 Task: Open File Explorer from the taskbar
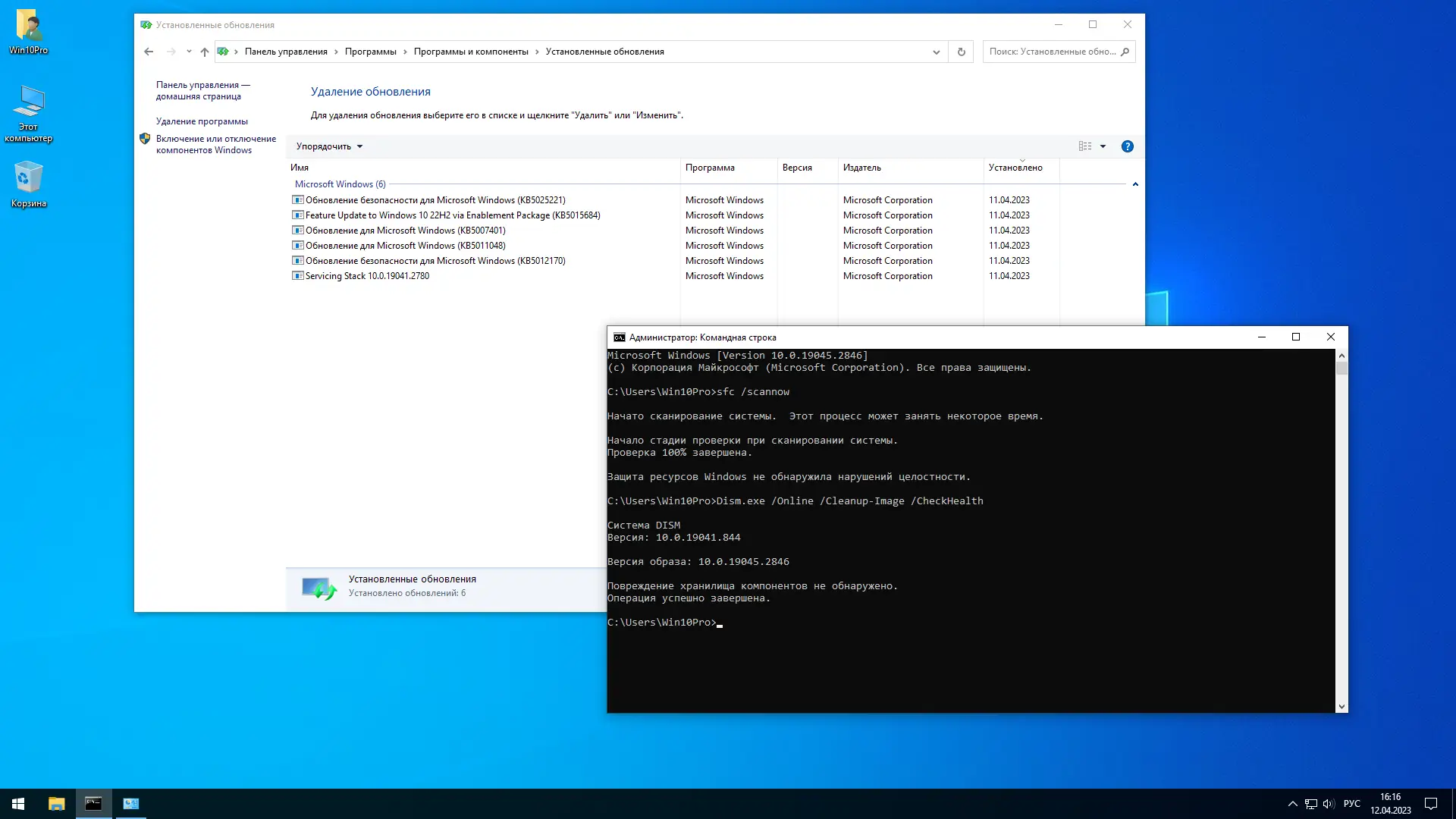tap(56, 804)
